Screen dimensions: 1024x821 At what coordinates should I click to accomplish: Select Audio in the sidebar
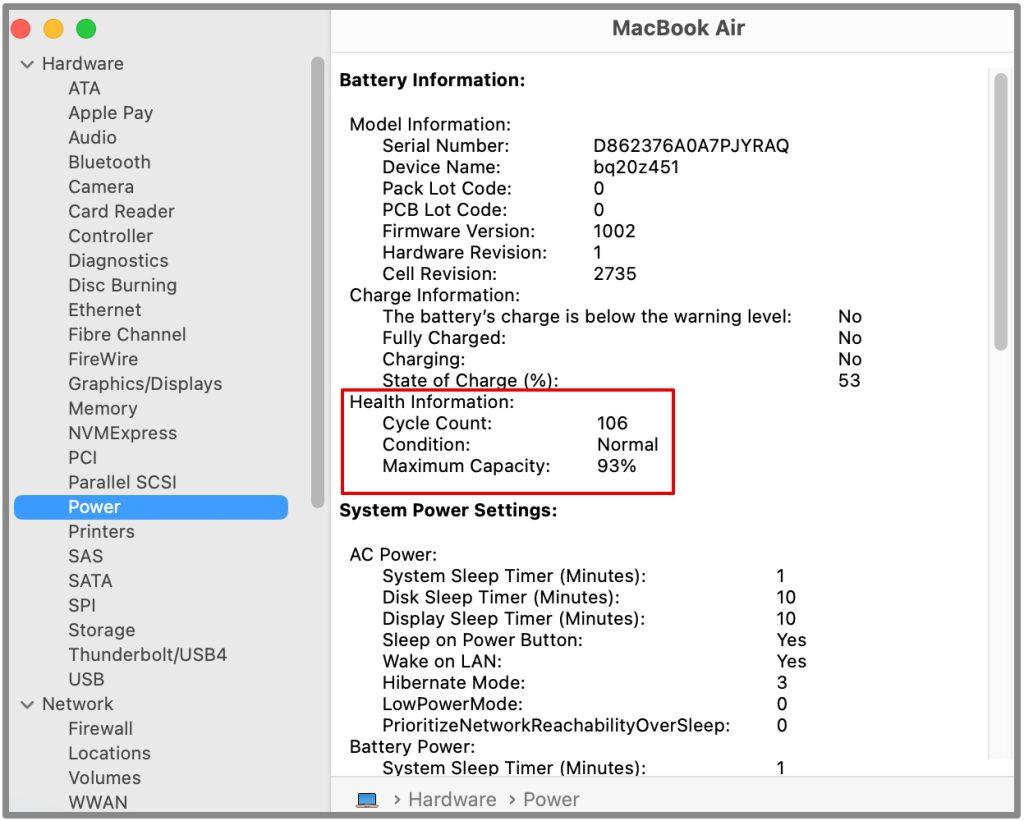click(93, 138)
